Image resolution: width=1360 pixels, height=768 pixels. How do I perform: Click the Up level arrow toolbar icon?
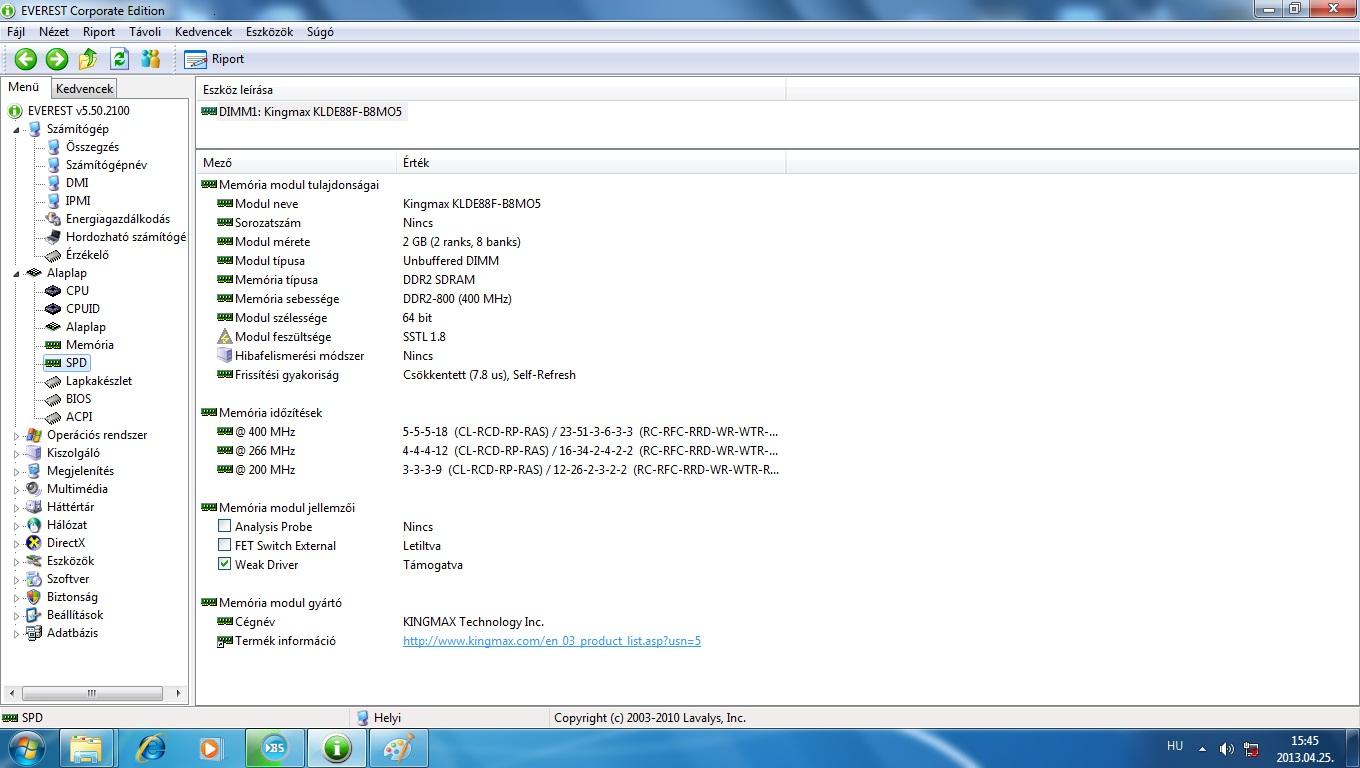(88, 59)
